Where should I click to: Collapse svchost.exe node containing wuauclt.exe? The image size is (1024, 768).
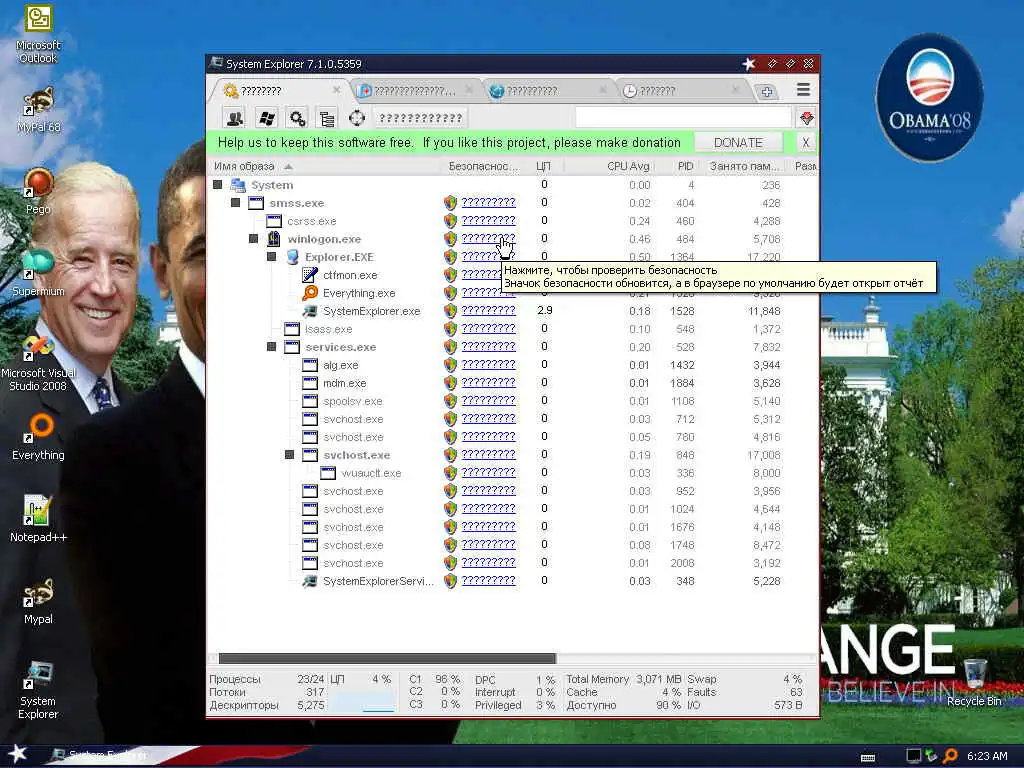click(289, 455)
